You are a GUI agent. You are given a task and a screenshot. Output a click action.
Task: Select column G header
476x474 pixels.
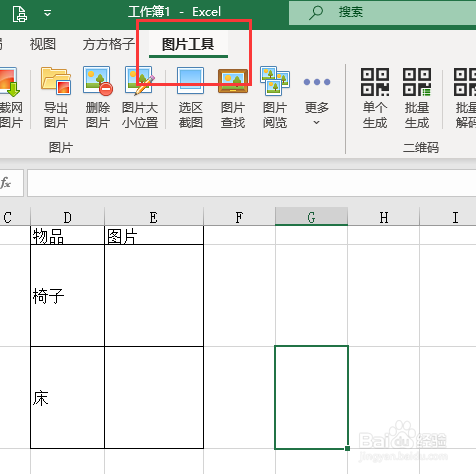tap(311, 217)
